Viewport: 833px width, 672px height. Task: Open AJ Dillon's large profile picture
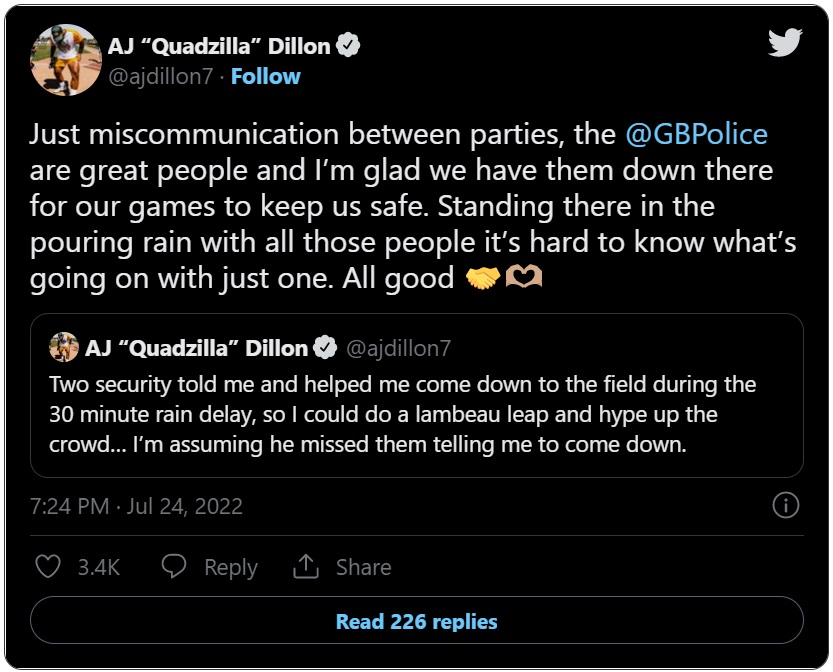(66, 60)
